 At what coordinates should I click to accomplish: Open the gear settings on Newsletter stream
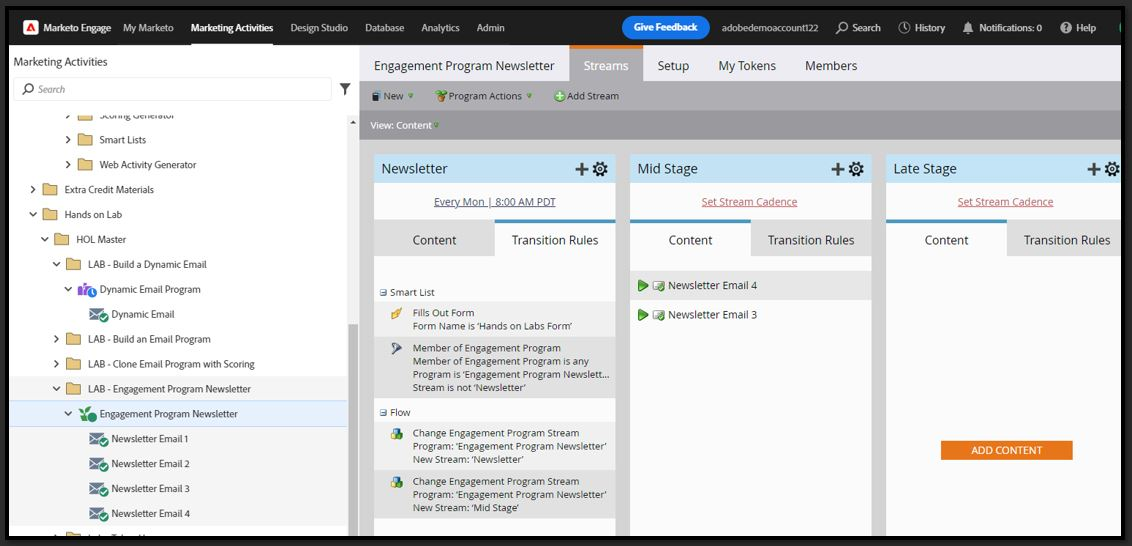click(600, 169)
